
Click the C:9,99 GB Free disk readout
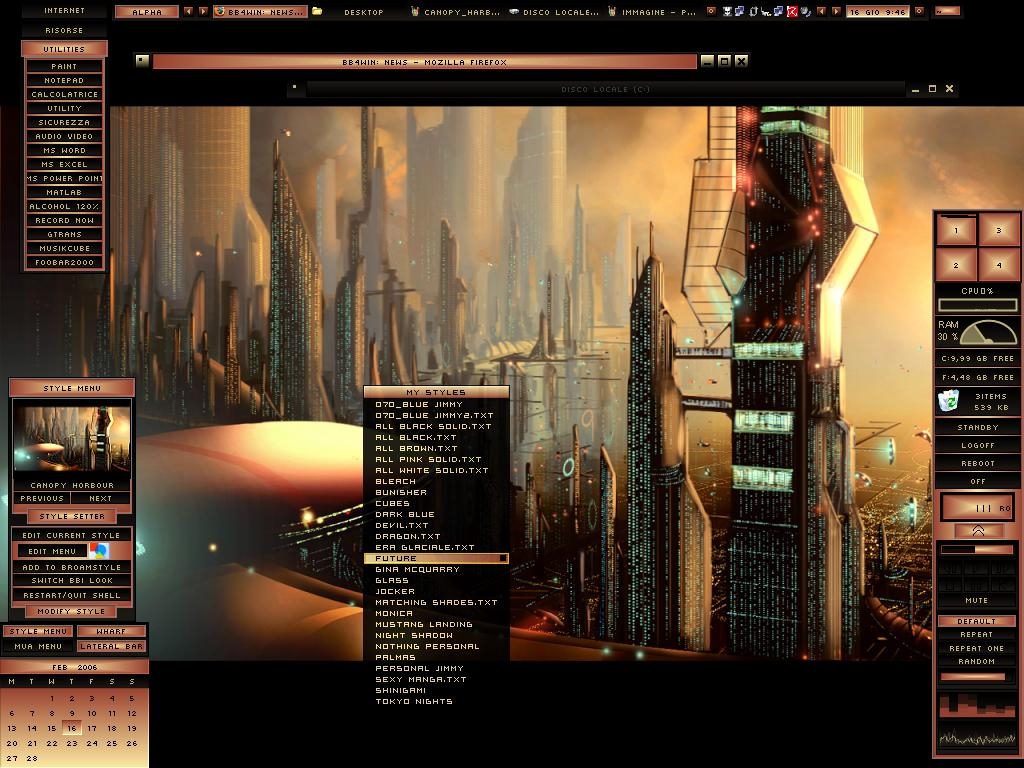(978, 359)
